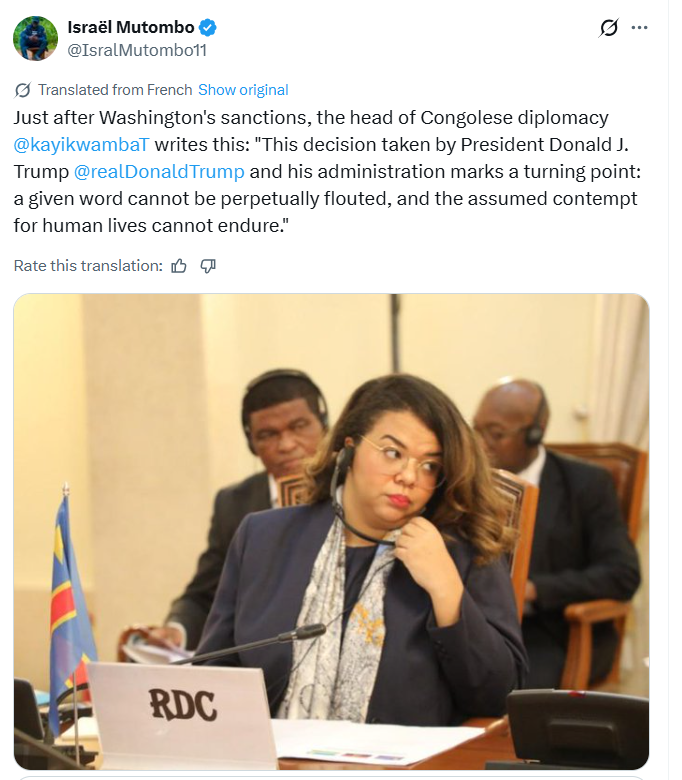The width and height of the screenshot is (682, 780).
Task: Click the display name Israël Mutombo
Action: (x=131, y=27)
